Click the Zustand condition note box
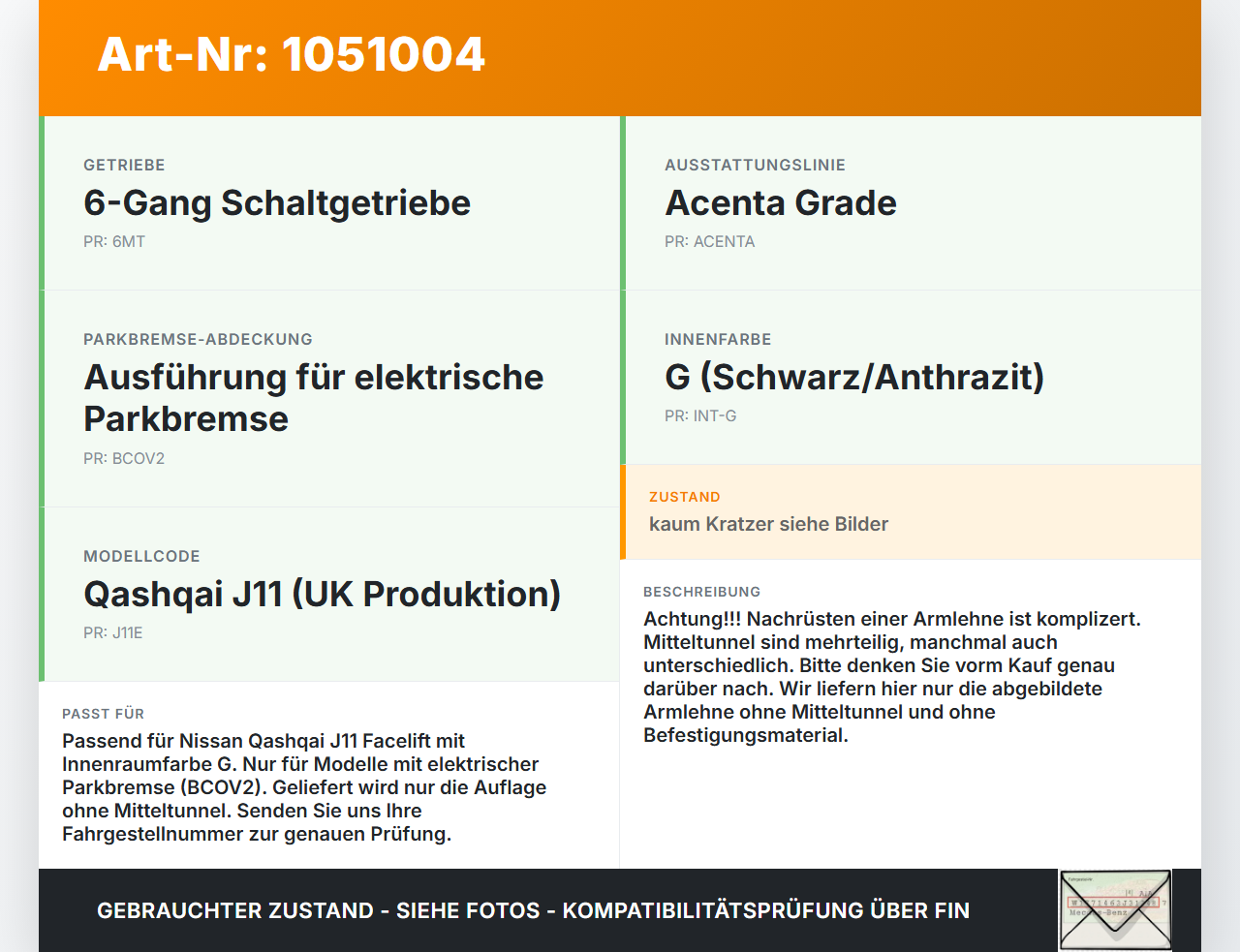The image size is (1240, 952). pyautogui.click(x=911, y=512)
